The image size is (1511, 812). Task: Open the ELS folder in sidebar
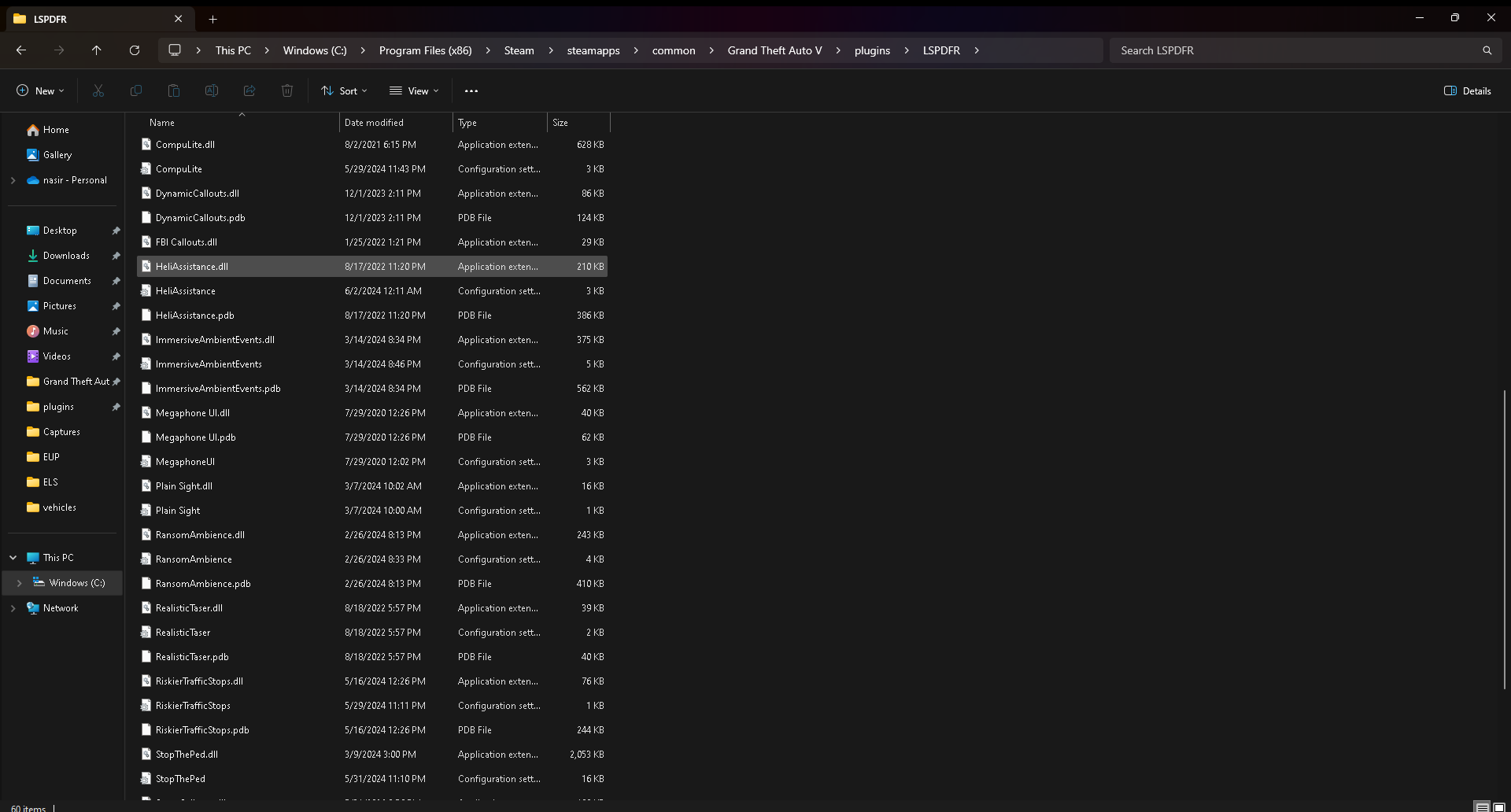[50, 482]
